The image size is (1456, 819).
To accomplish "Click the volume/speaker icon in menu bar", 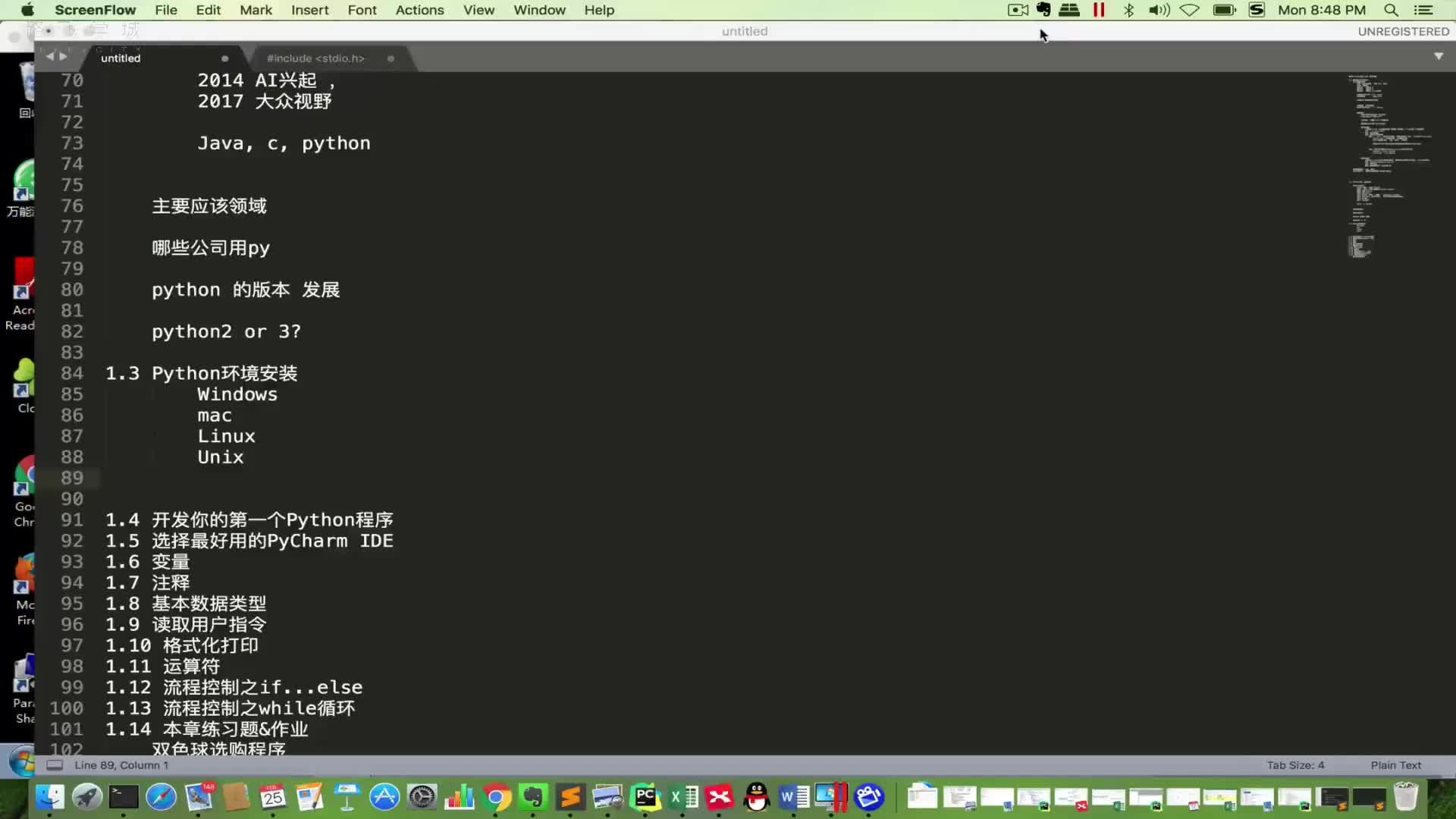I will (1158, 10).
